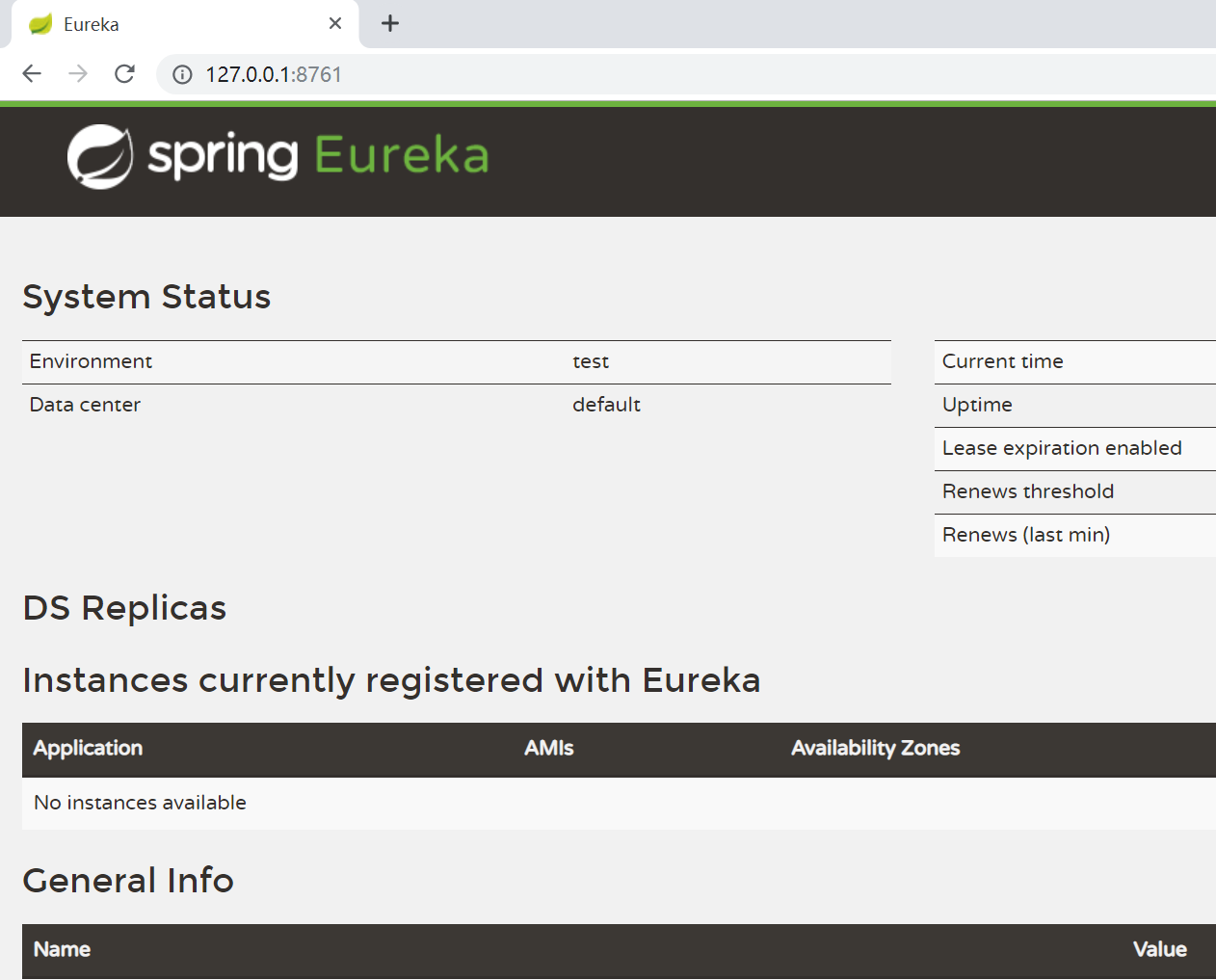
Task: Select the 'default' data center value
Action: point(606,405)
